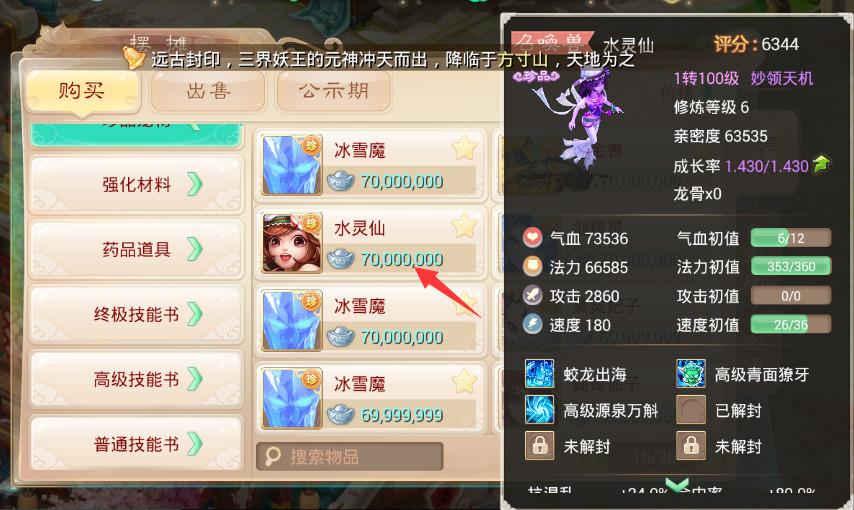854x510 pixels.
Task: Click the green growth-rate upgrade arrow
Action: pos(821,164)
